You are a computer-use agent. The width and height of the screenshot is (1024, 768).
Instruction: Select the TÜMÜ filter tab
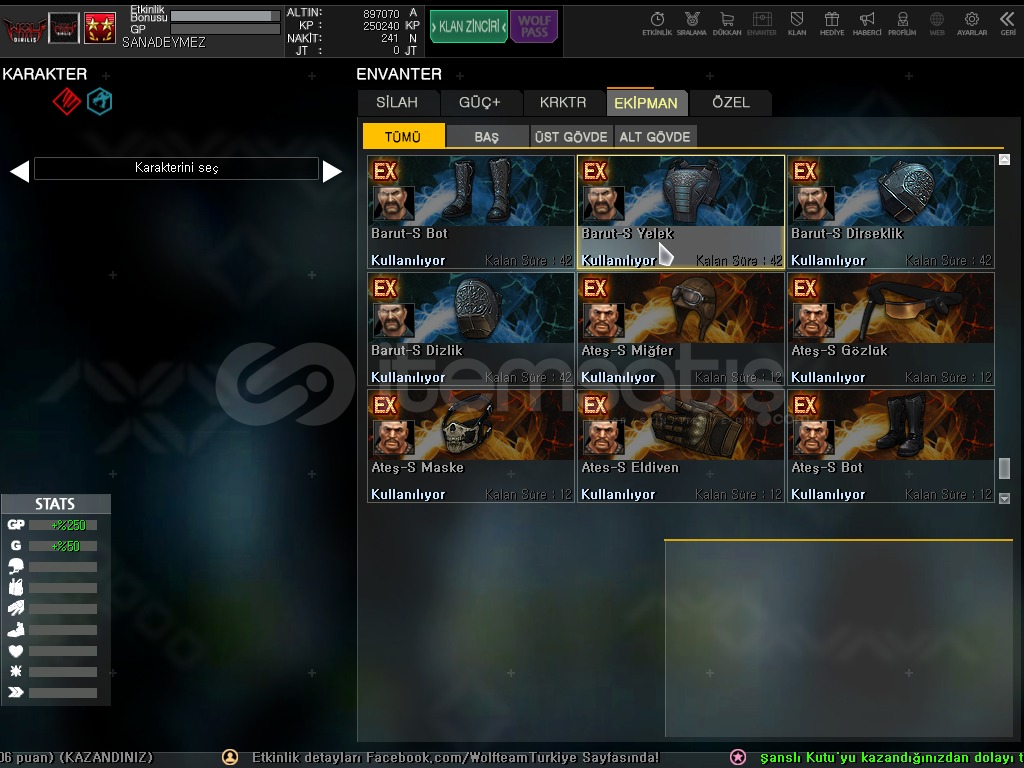(x=403, y=136)
